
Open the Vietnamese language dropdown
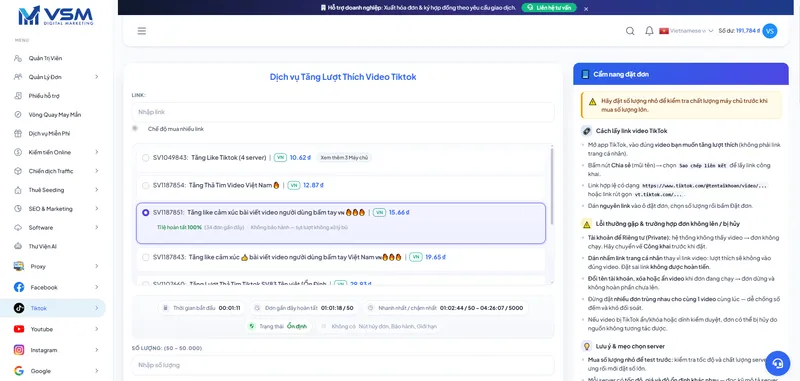point(686,31)
